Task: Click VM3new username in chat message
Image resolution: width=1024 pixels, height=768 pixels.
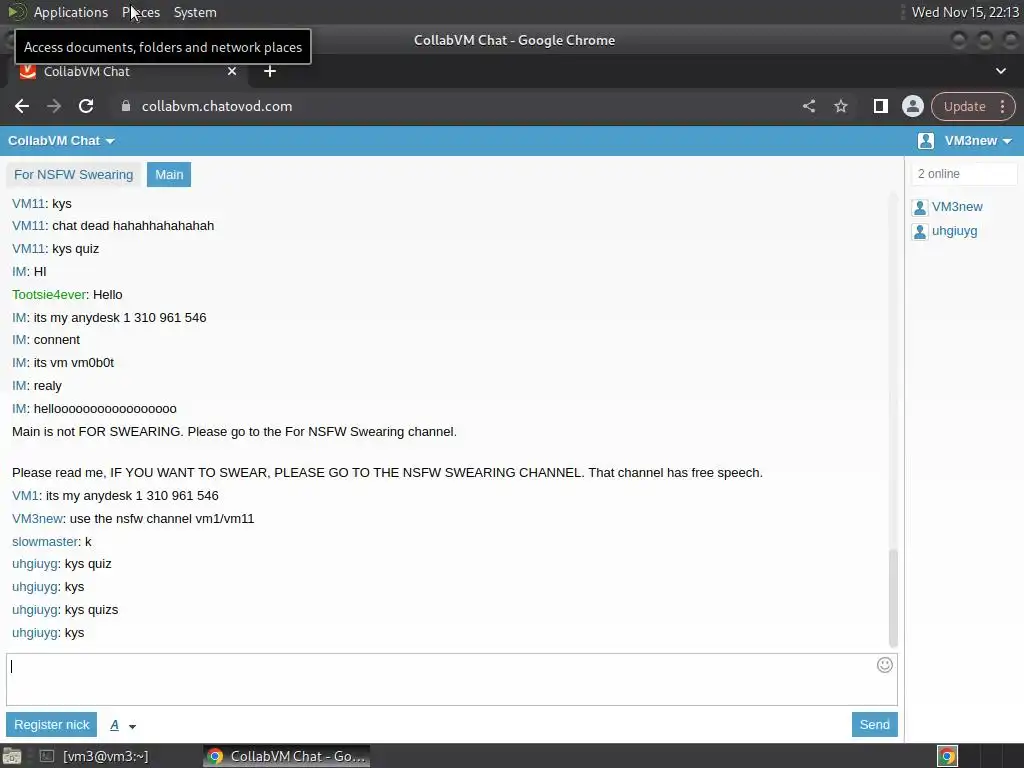Action: (37, 519)
